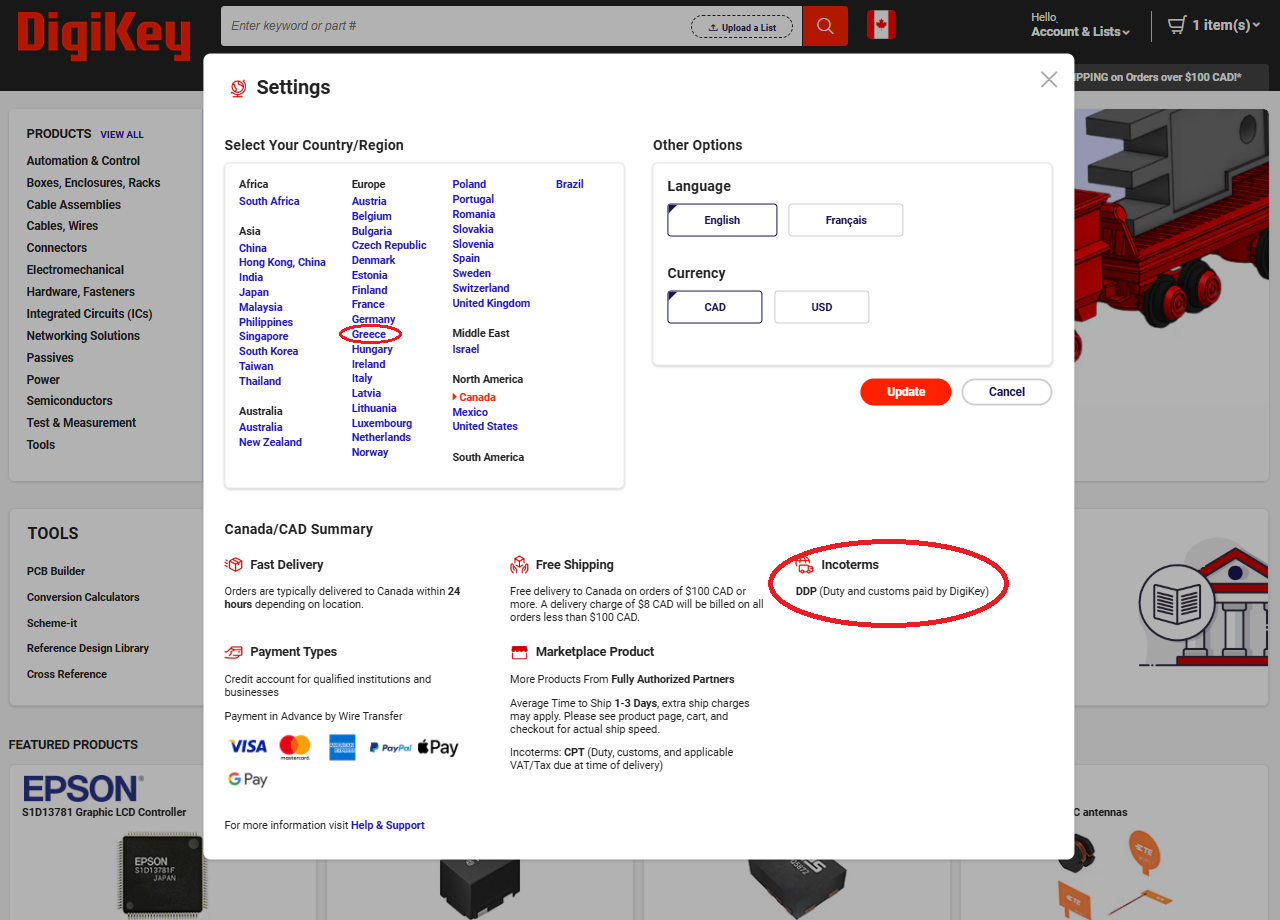Select English language option
This screenshot has height=920, width=1280.
coord(722,220)
